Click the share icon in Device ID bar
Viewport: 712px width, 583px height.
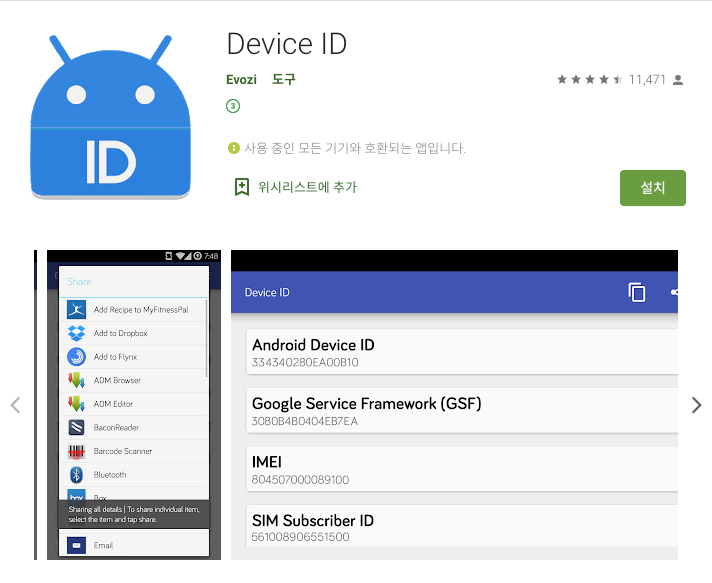[x=674, y=292]
